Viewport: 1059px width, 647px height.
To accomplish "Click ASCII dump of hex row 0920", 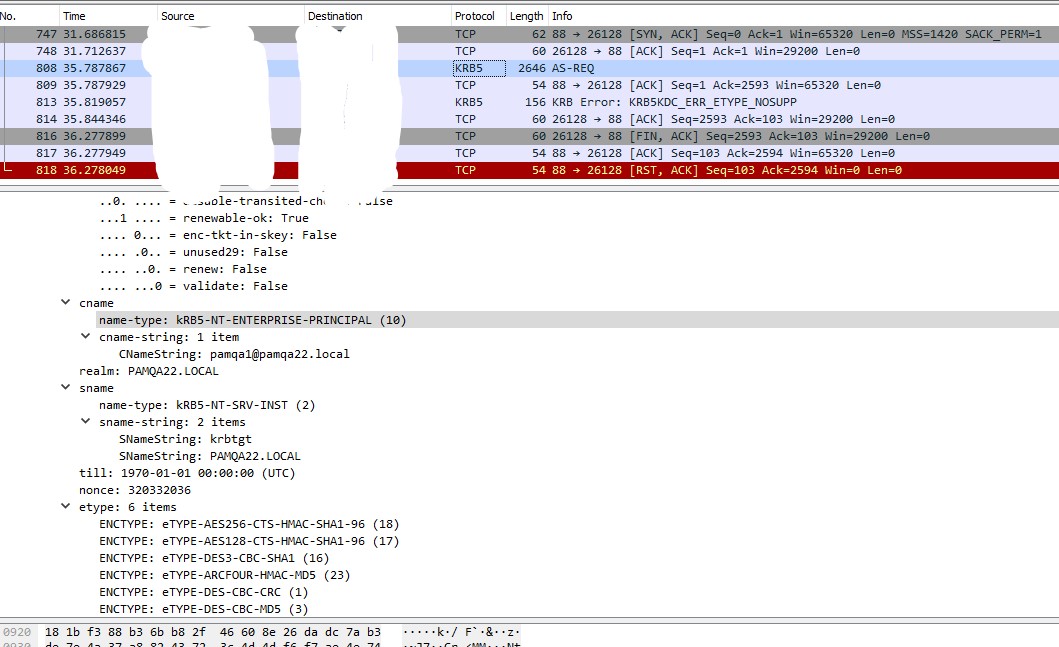I will pyautogui.click(x=461, y=632).
